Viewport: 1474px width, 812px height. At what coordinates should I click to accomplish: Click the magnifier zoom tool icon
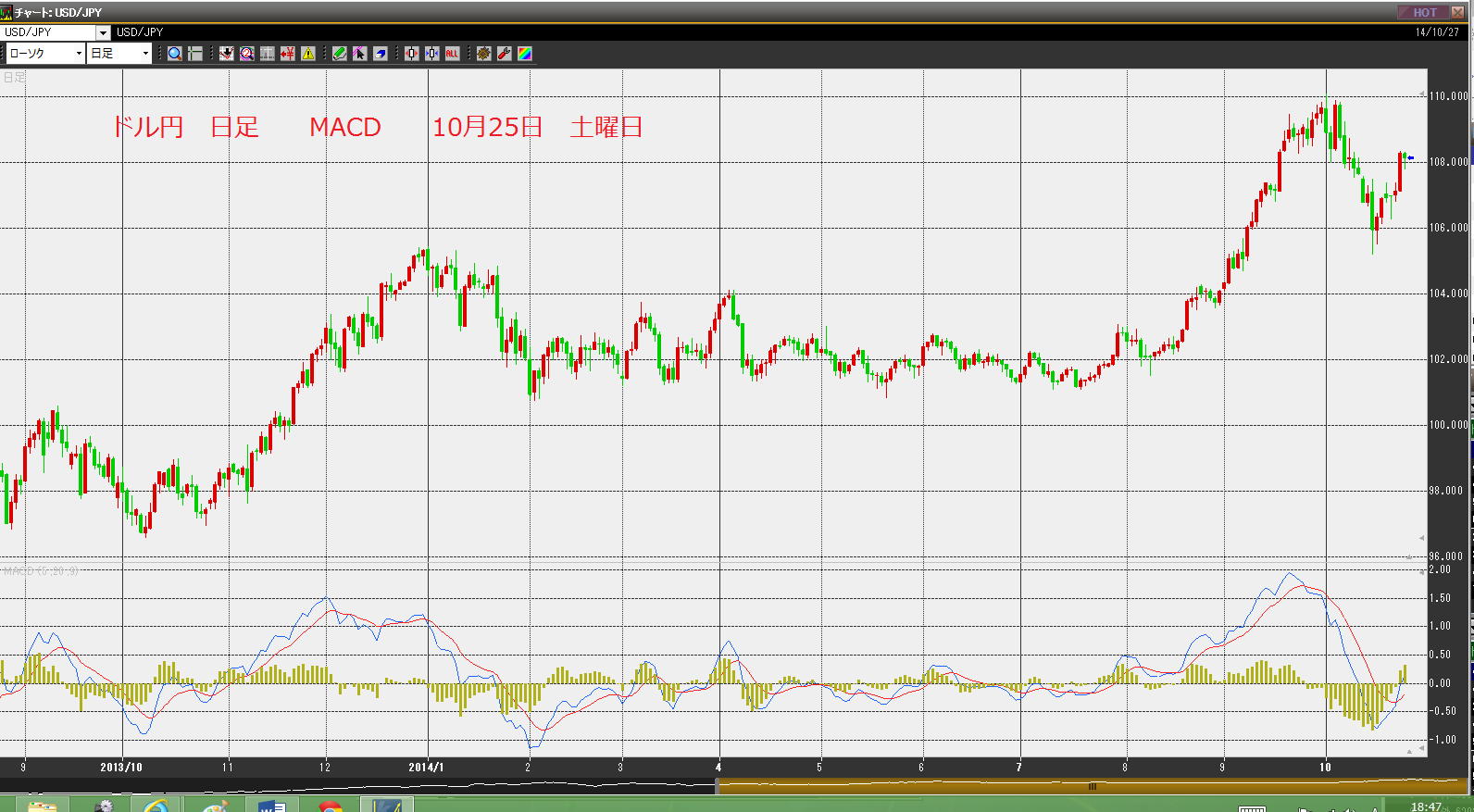[x=174, y=54]
